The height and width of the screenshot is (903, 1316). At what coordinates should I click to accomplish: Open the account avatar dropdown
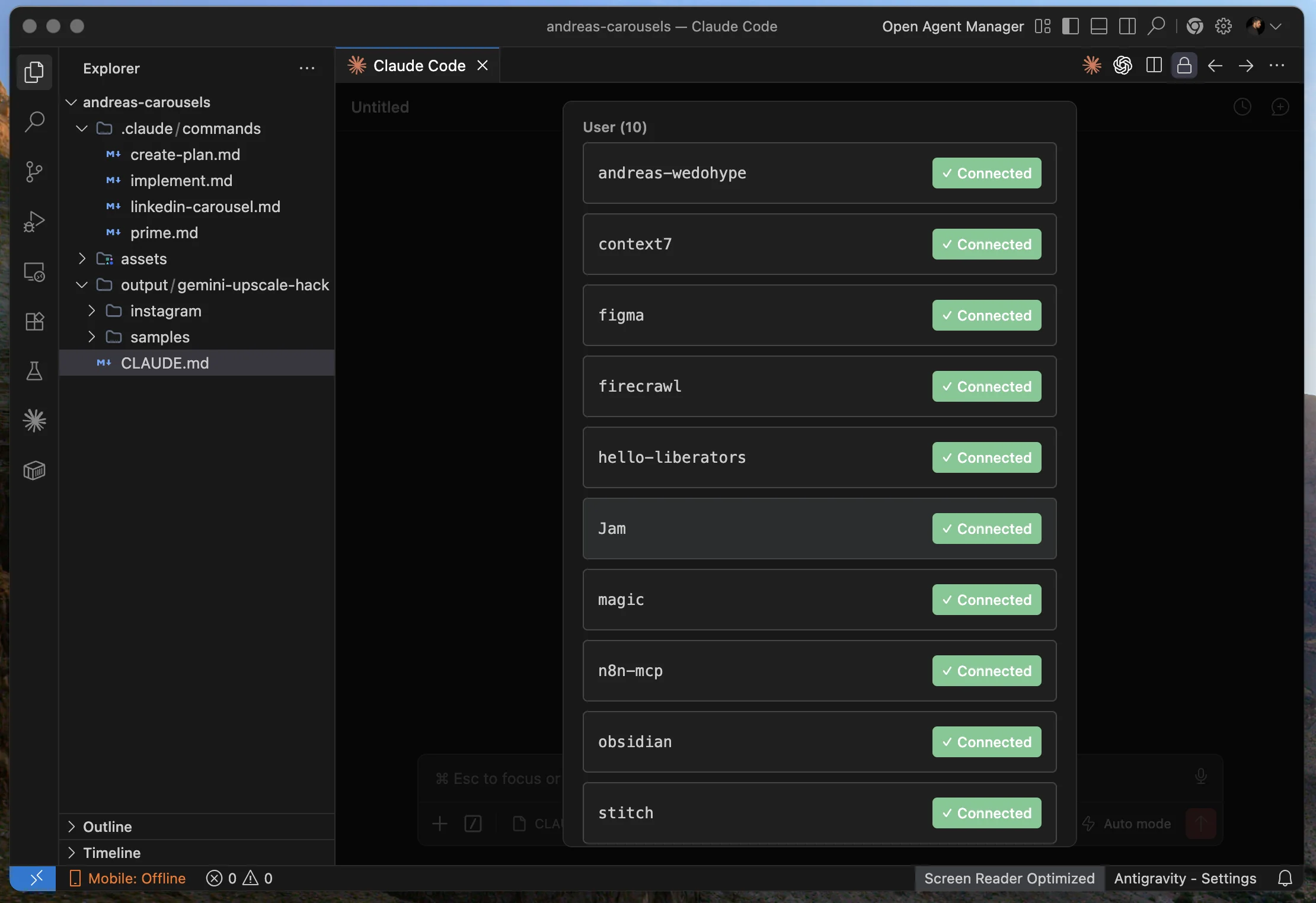(x=1264, y=26)
